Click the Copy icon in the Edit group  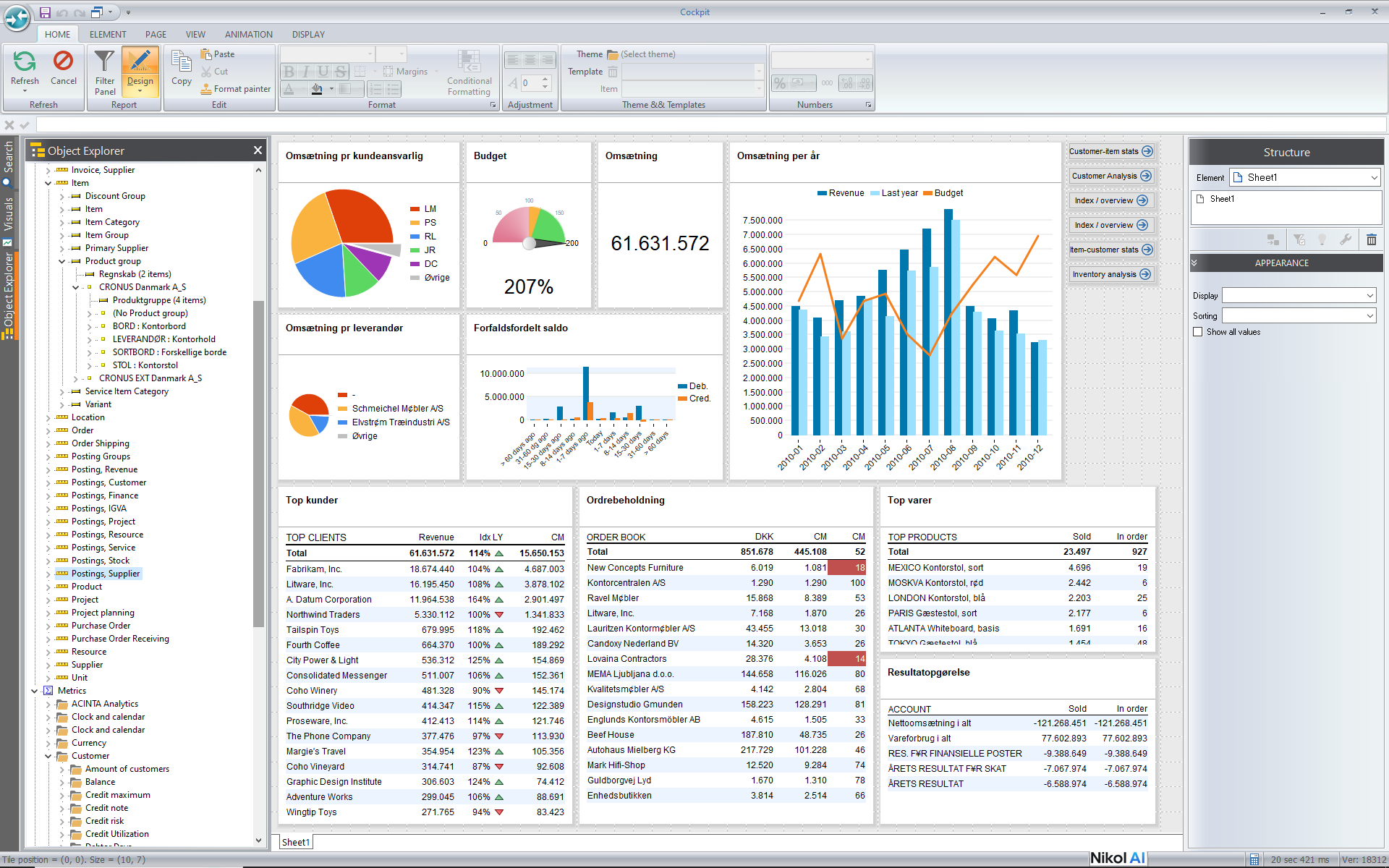182,61
